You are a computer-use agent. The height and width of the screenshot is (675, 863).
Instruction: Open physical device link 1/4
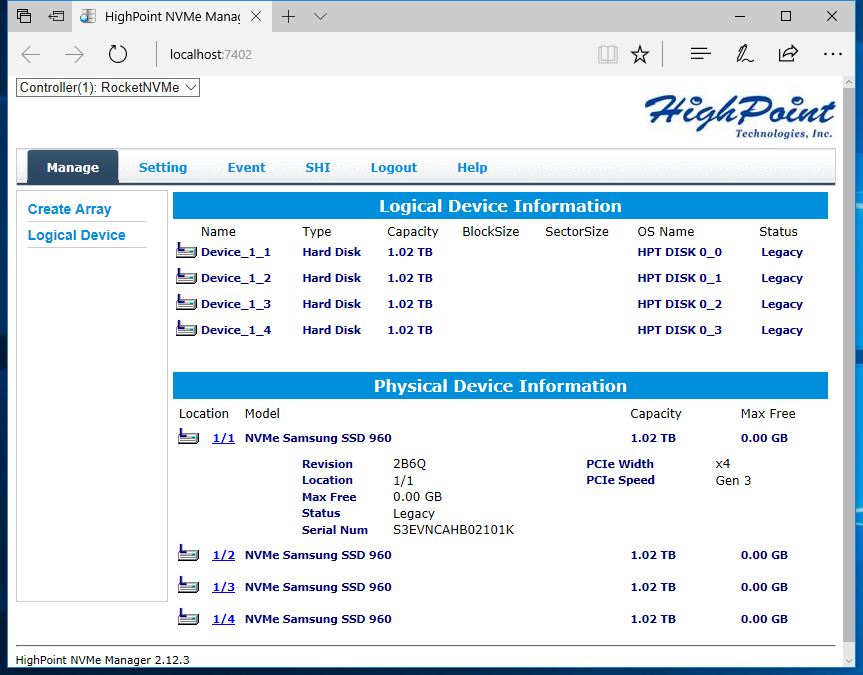point(223,618)
